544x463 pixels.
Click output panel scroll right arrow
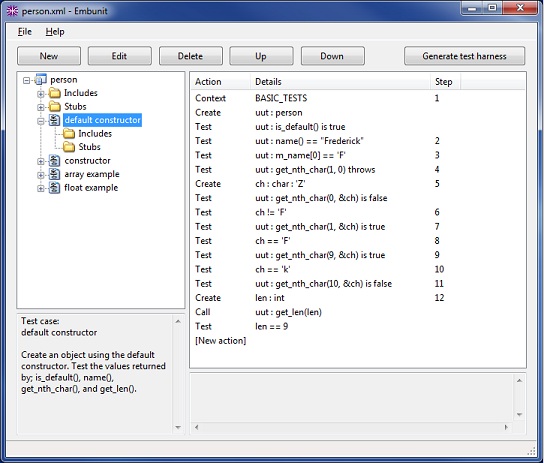pos(506,427)
